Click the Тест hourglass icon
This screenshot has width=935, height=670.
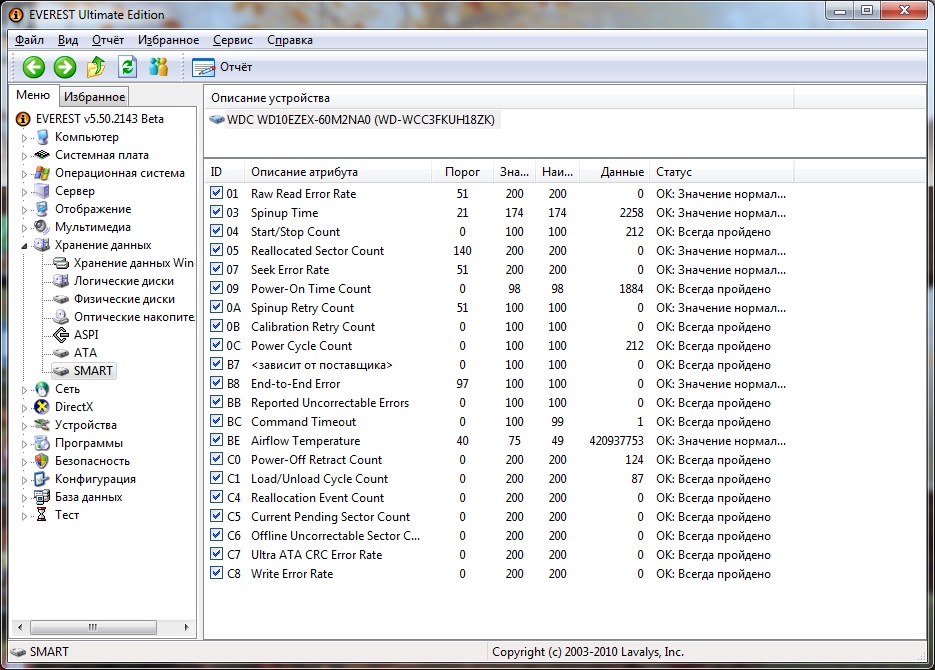[42, 514]
